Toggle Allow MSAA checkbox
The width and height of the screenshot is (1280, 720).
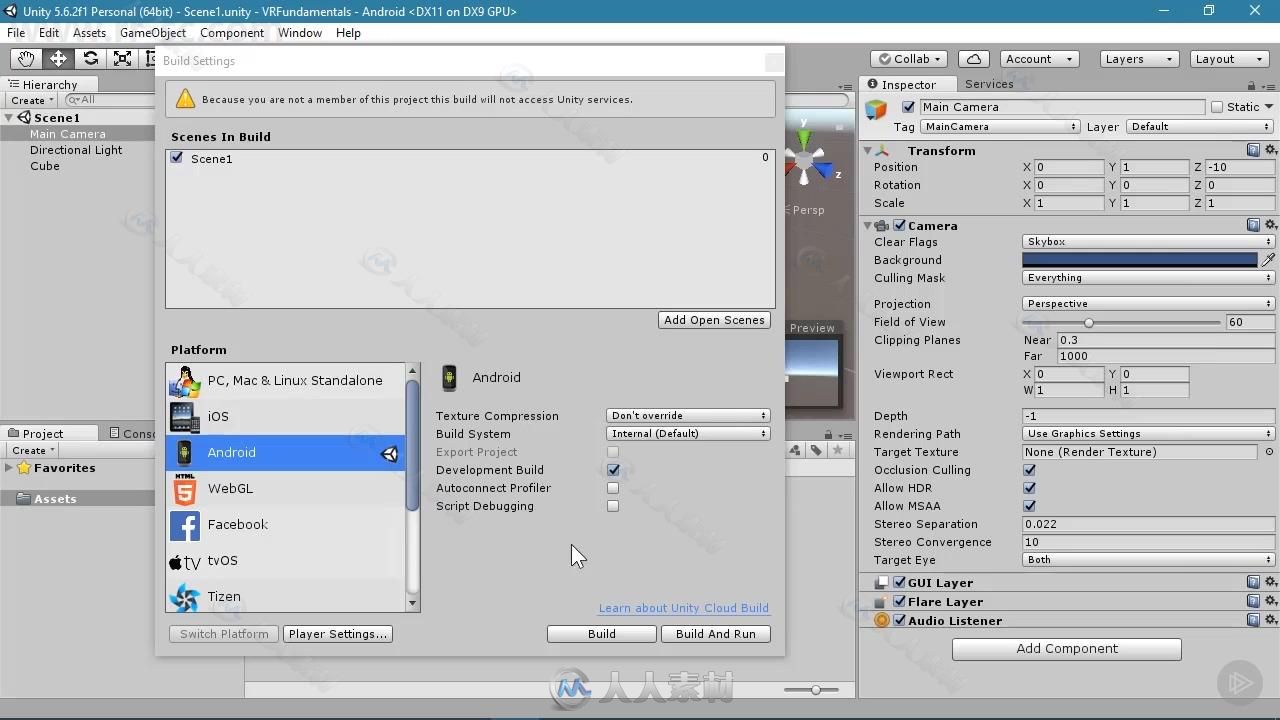(x=1029, y=506)
